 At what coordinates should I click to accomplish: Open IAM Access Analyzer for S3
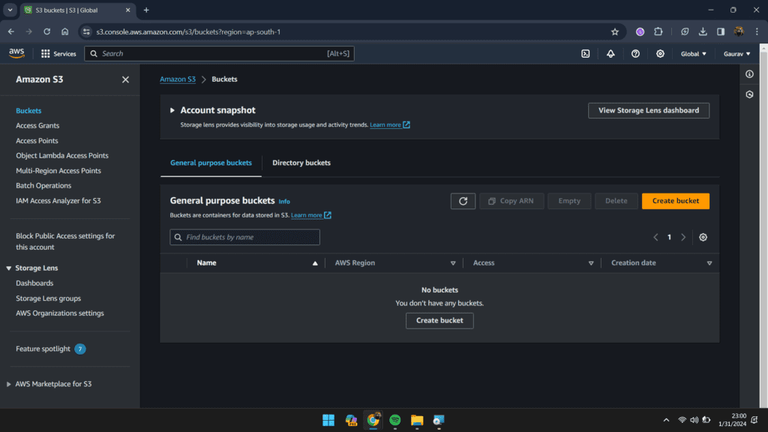pos(58,201)
